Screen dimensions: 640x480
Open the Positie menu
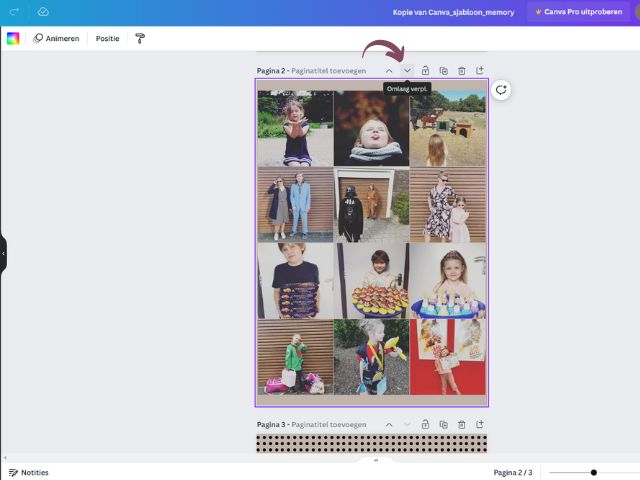[x=107, y=38]
